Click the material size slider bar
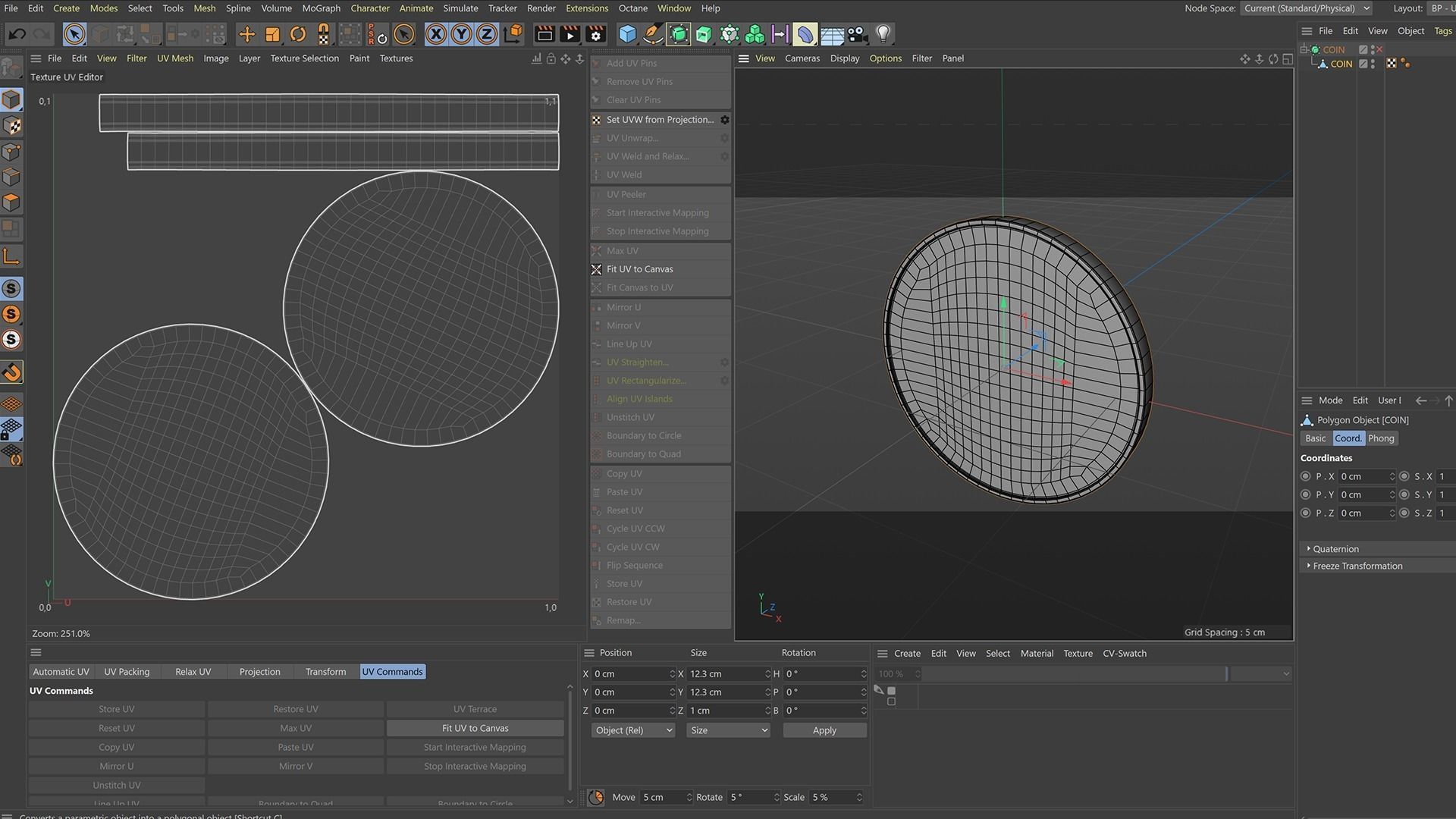Image resolution: width=1456 pixels, height=819 pixels. pos(1074,674)
